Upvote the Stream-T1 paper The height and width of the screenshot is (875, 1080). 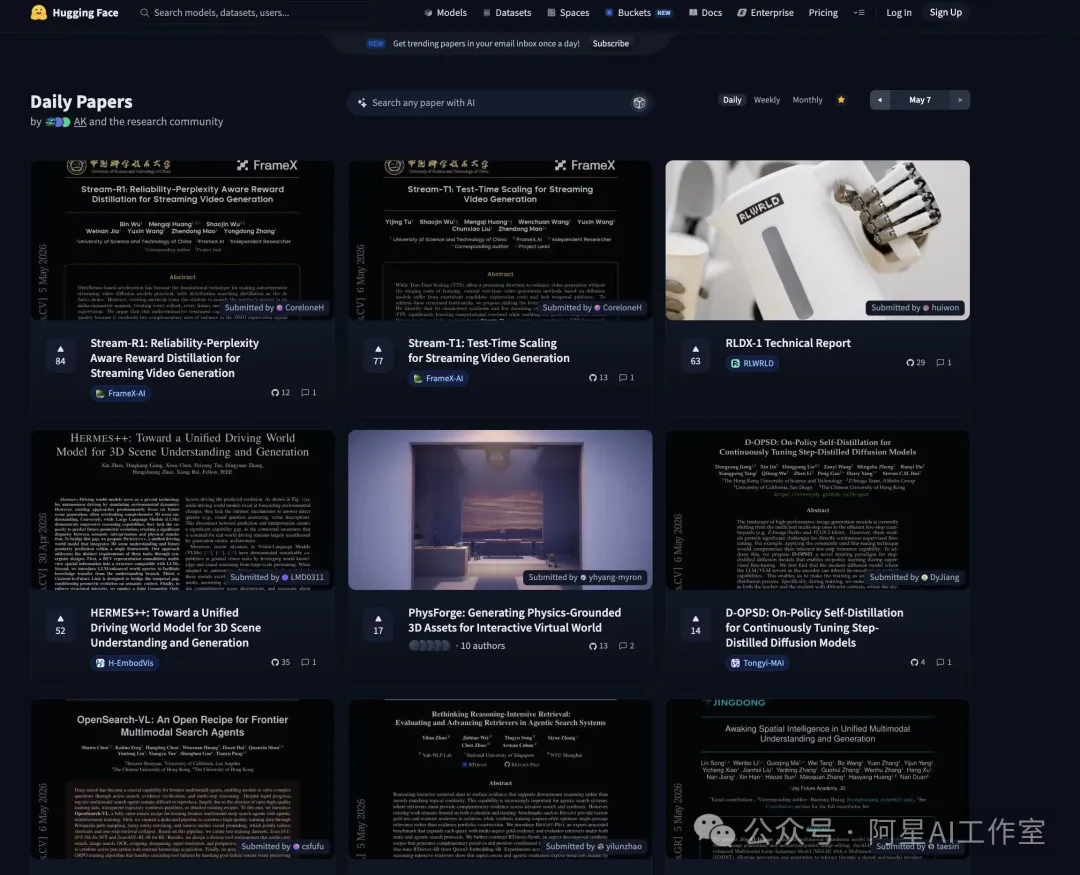[x=378, y=355]
